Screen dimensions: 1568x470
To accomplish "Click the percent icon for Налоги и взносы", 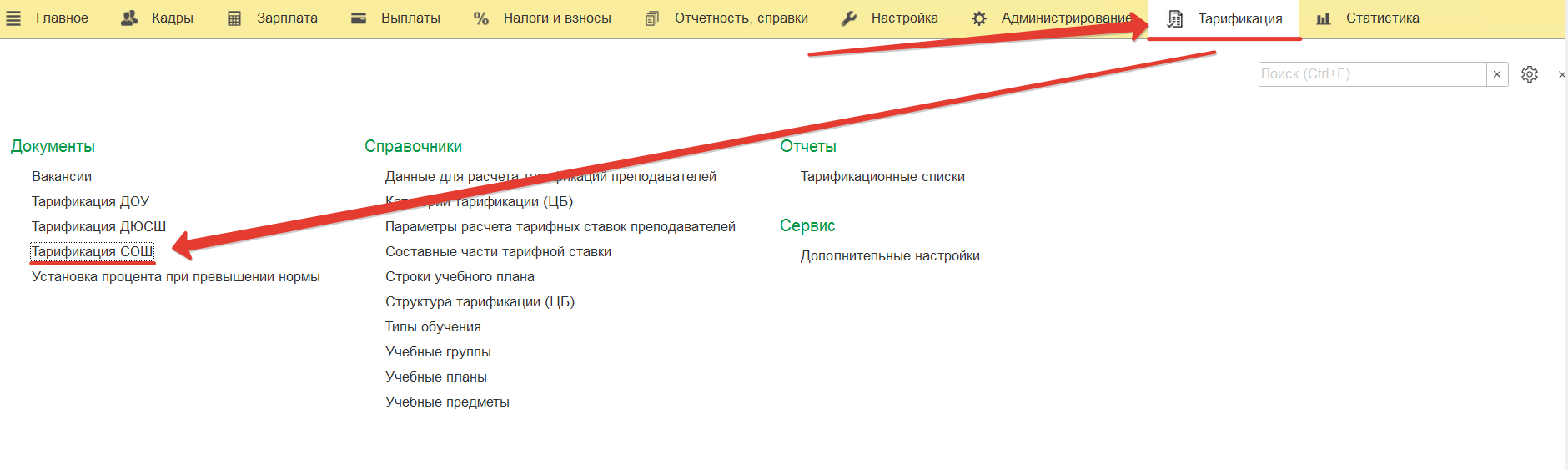I will 481,18.
